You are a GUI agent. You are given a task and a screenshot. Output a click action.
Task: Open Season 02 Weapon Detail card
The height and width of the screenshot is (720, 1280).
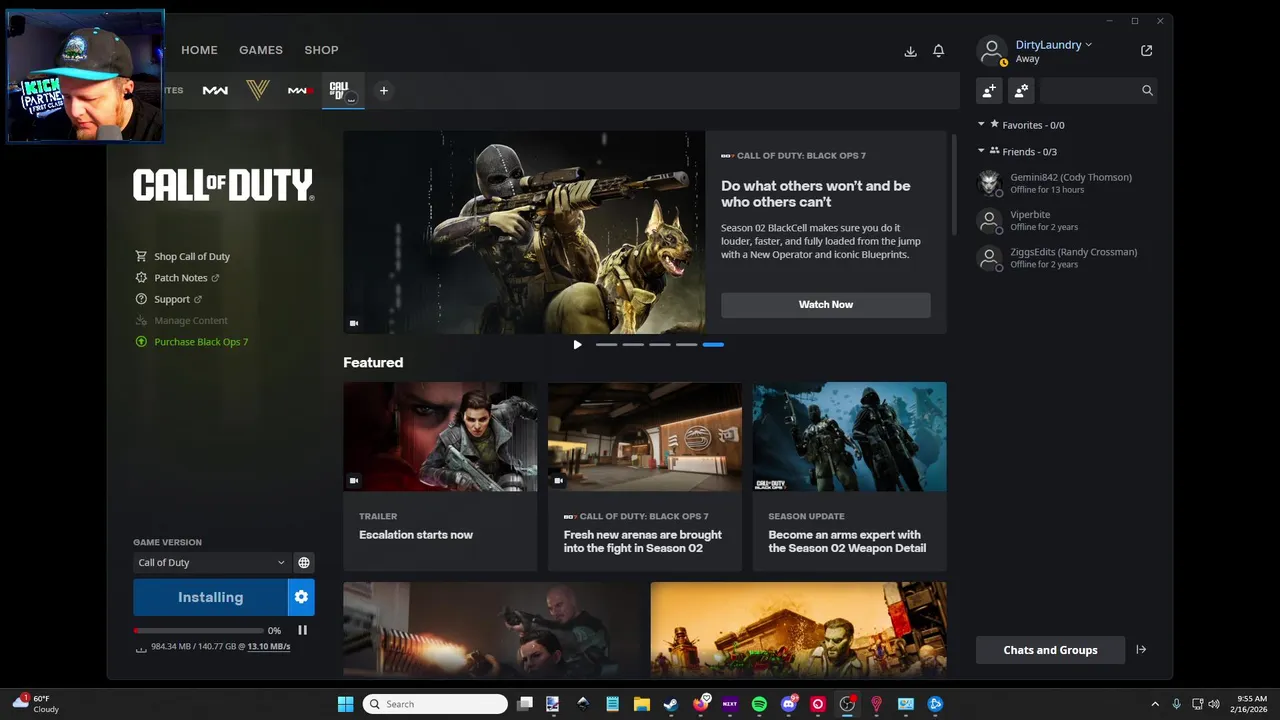(849, 476)
